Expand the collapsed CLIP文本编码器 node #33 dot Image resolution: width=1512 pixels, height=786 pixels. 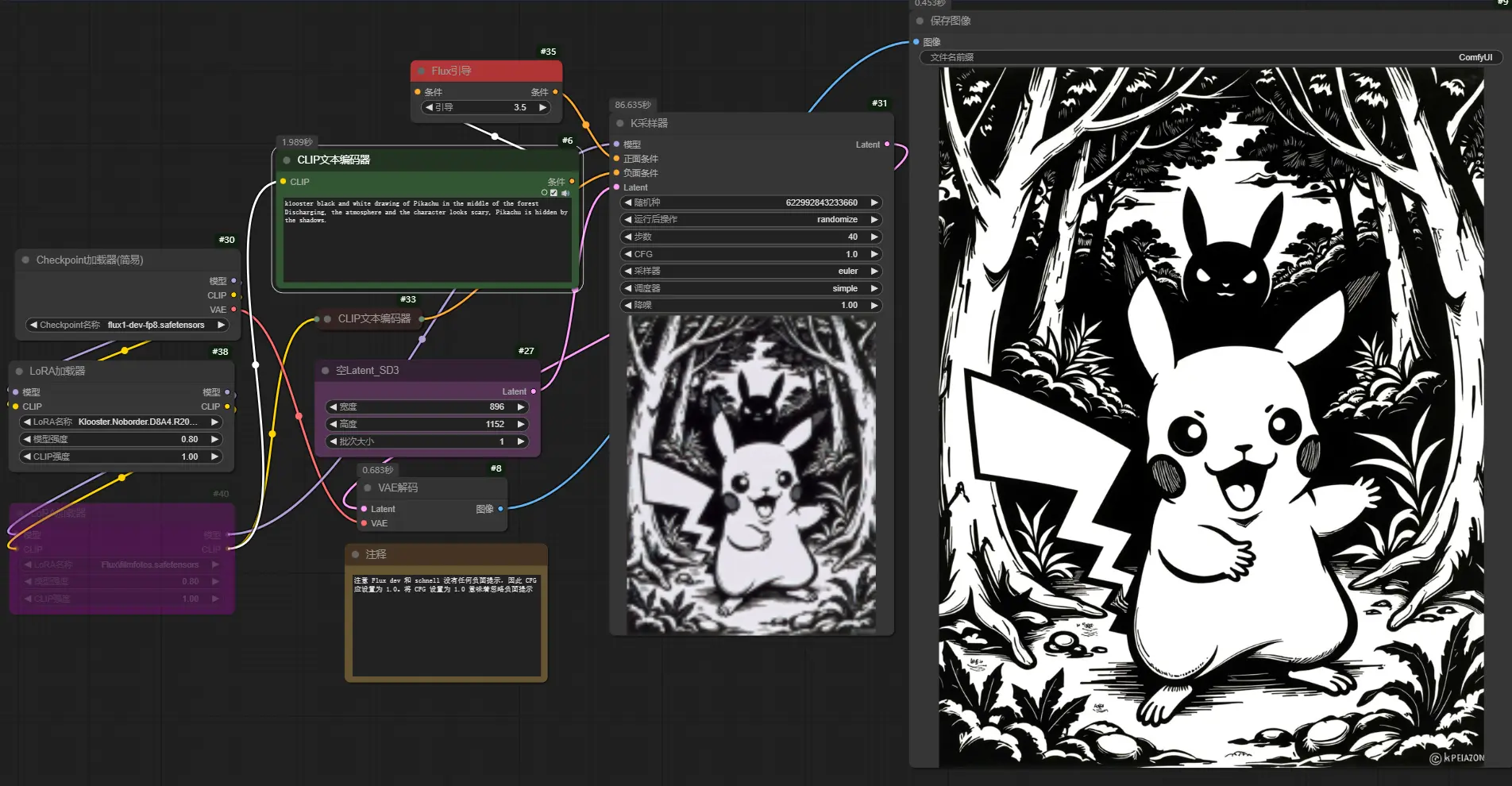[x=327, y=318]
